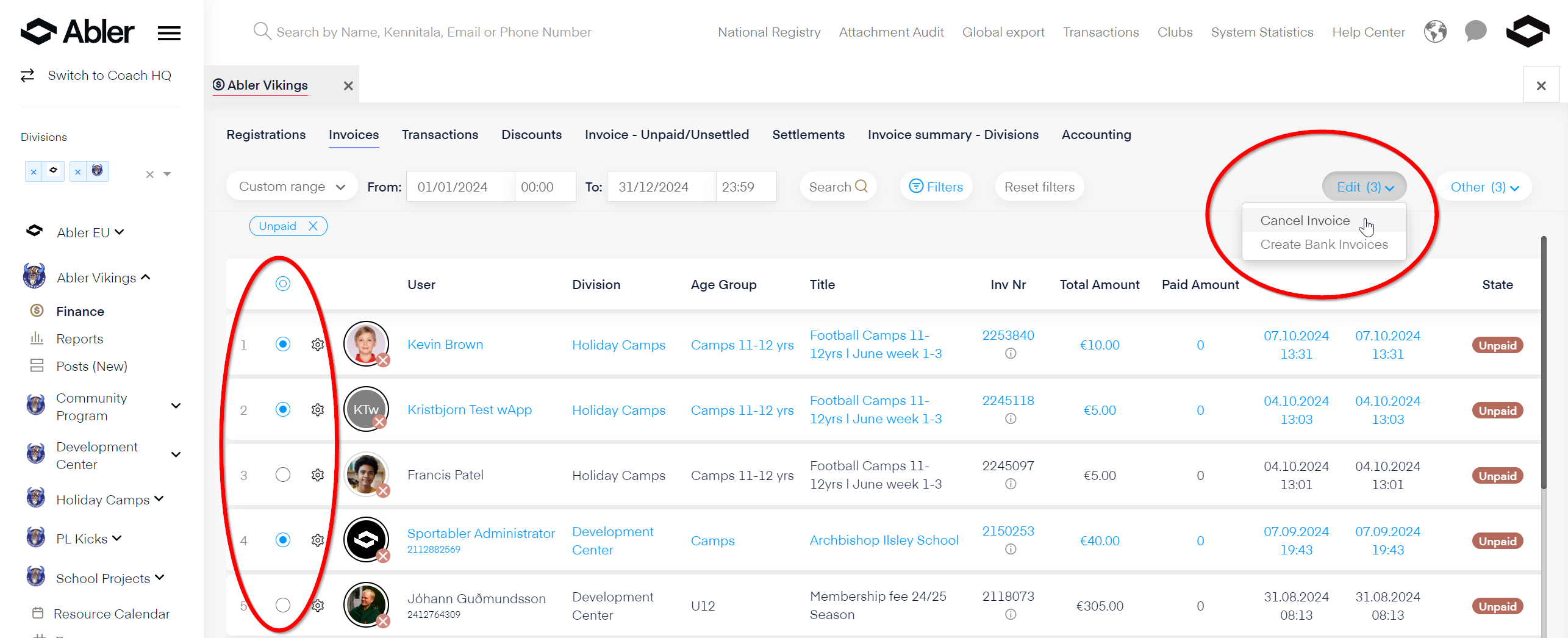Open the Custom range dropdown
Viewport: 1568px width, 638px height.
292,187
